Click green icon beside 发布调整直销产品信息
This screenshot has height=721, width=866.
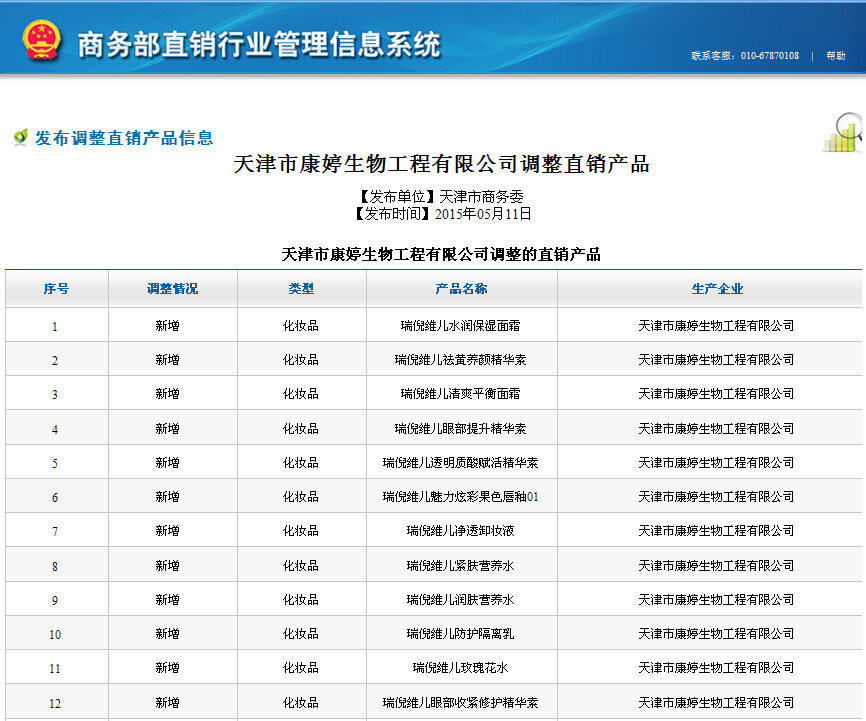click(x=20, y=137)
